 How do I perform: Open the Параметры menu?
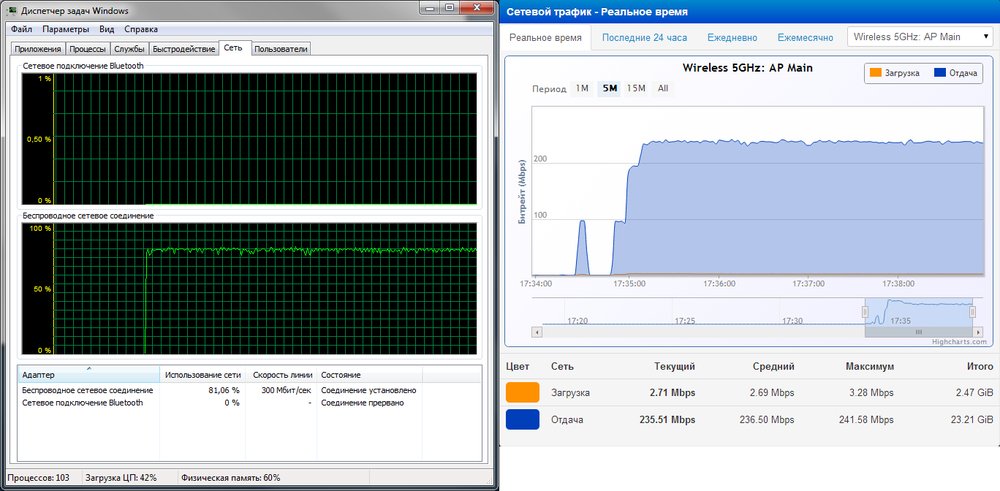pos(66,29)
